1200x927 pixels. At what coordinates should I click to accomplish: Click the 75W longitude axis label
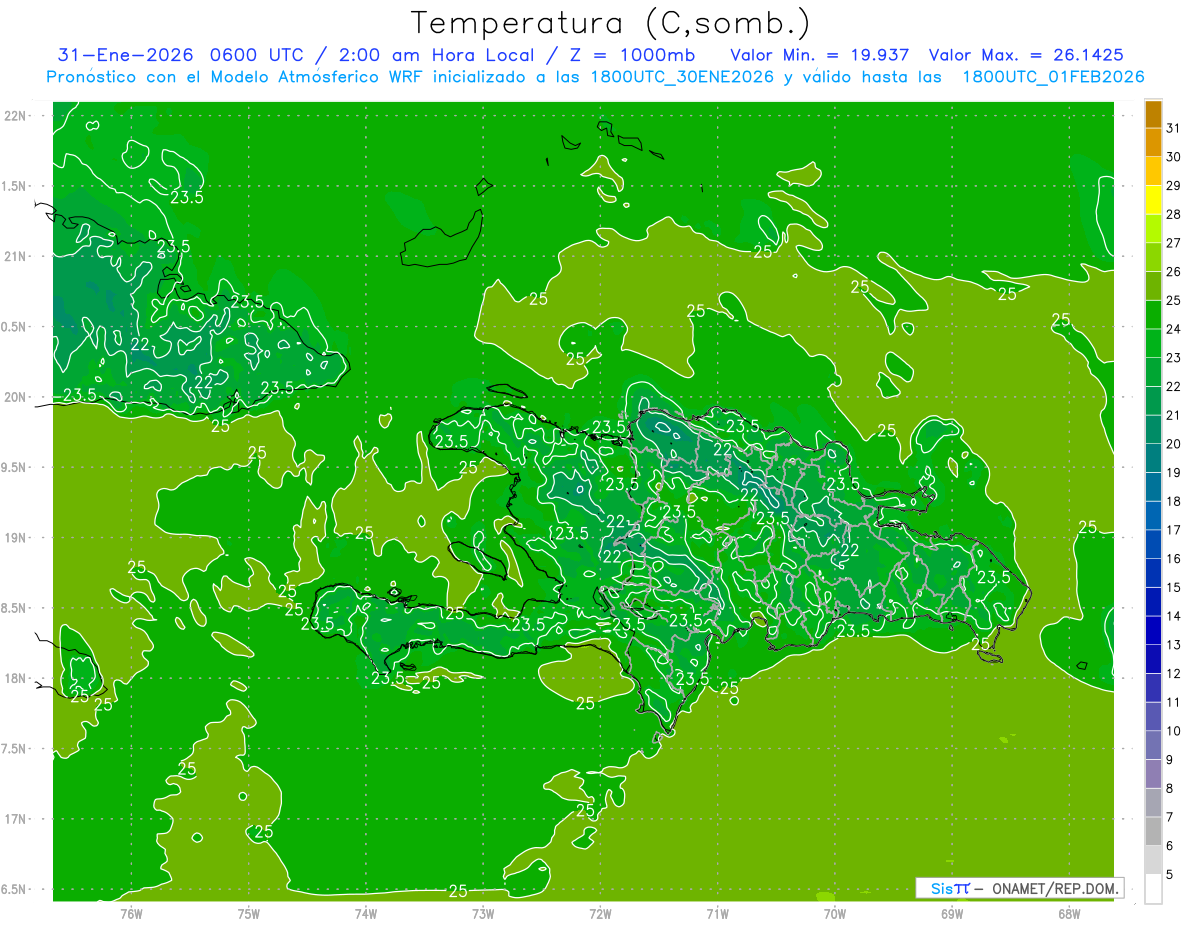pos(249,913)
